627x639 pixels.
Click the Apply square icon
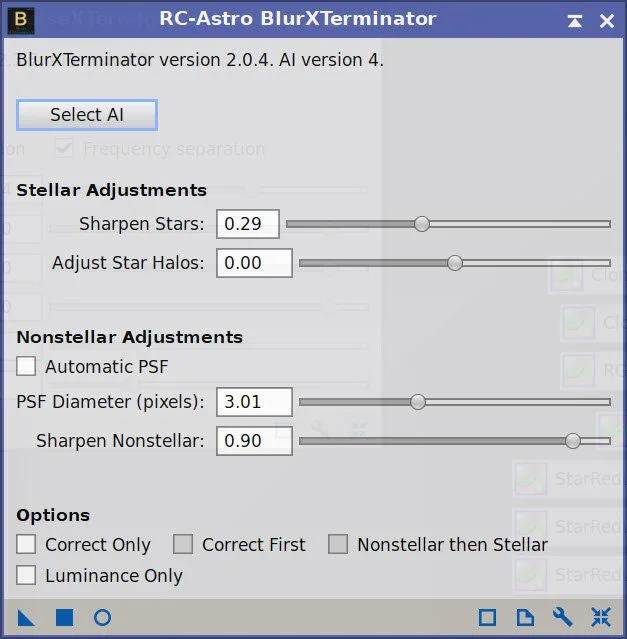tap(64, 618)
